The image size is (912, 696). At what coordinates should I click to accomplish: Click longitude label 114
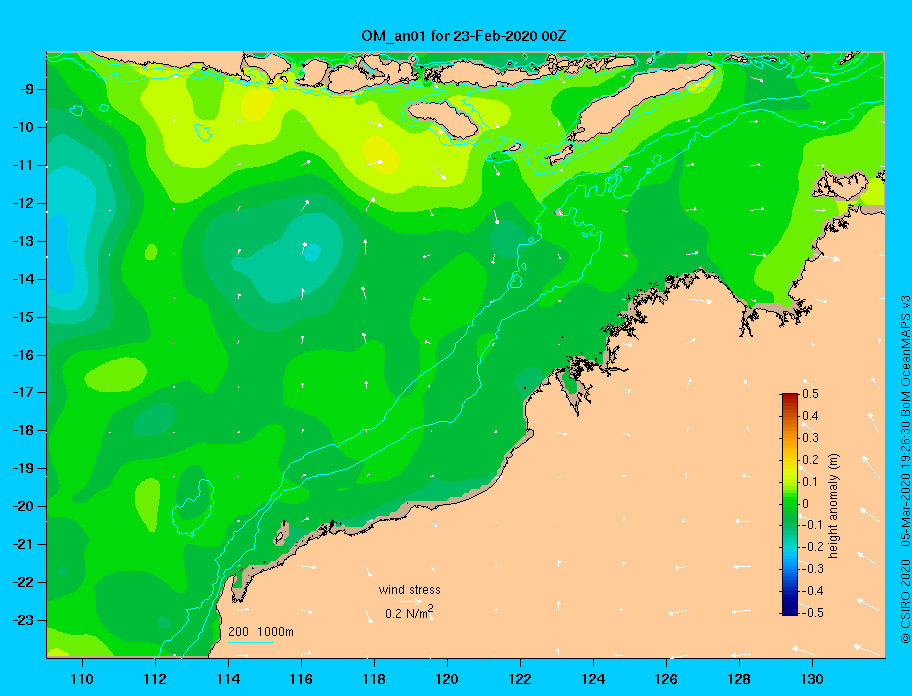pyautogui.click(x=228, y=679)
